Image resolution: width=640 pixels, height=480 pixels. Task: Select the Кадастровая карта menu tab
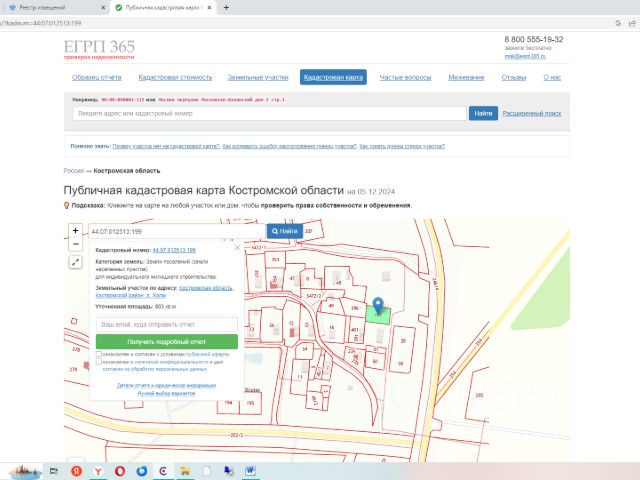pos(333,77)
